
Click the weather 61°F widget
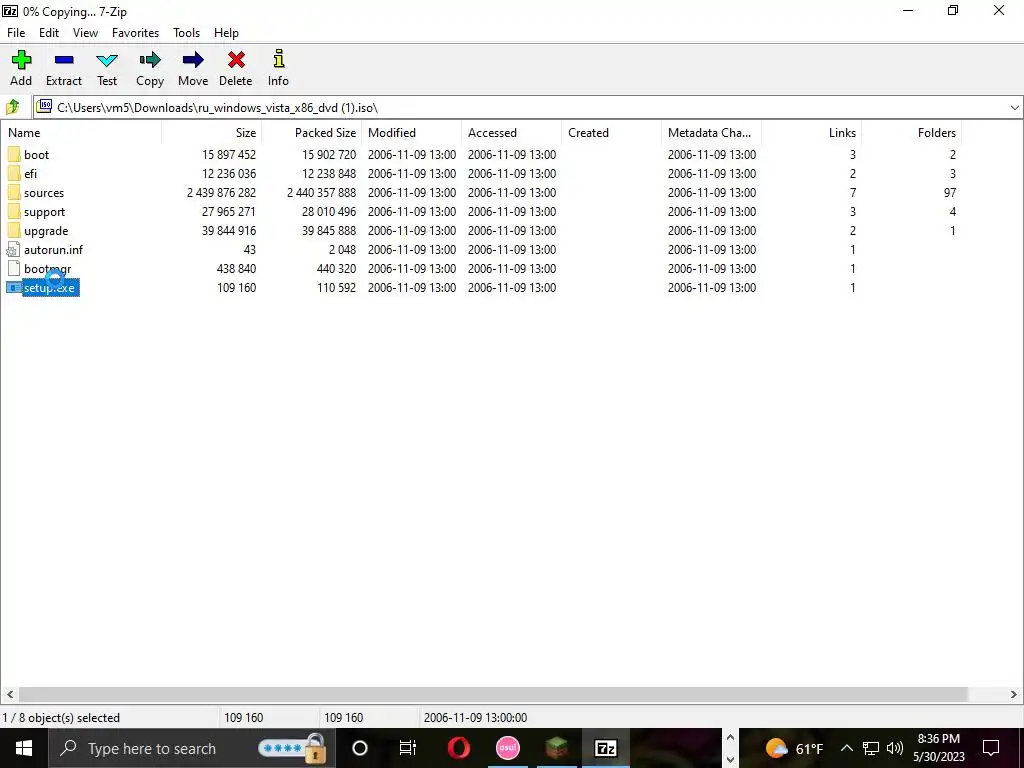click(794, 748)
